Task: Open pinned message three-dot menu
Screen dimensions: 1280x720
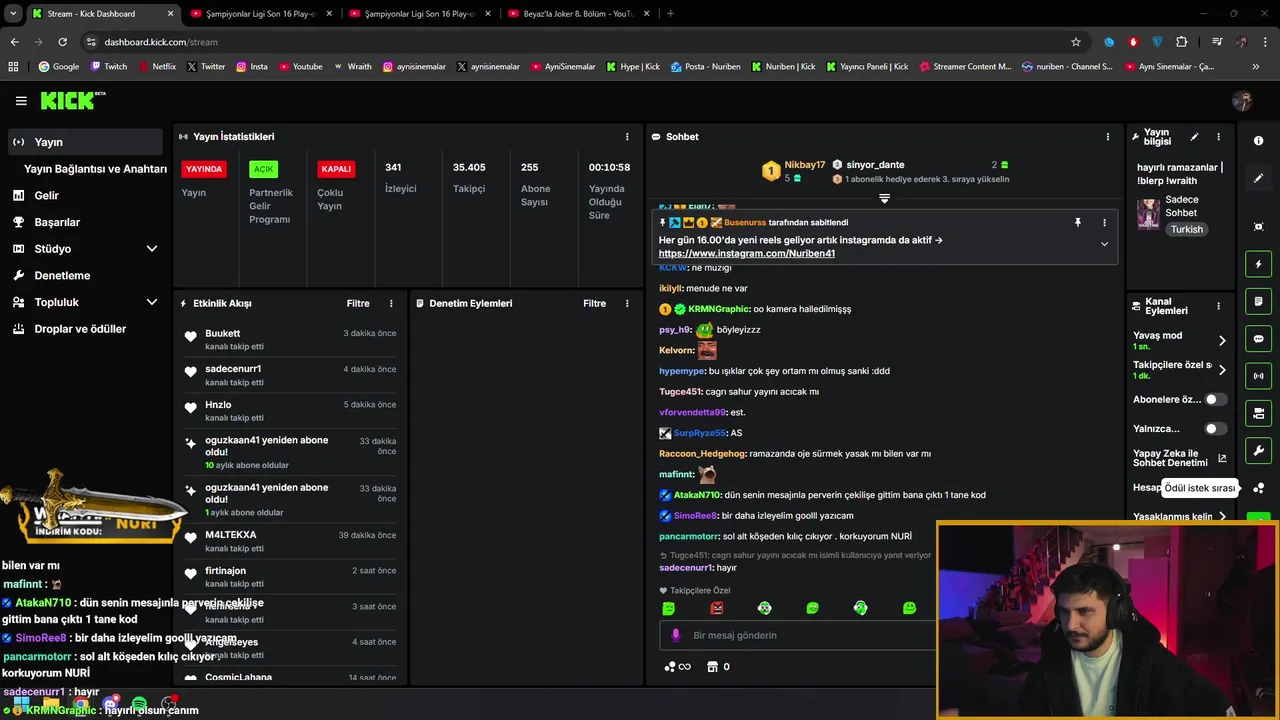Action: [x=1104, y=223]
